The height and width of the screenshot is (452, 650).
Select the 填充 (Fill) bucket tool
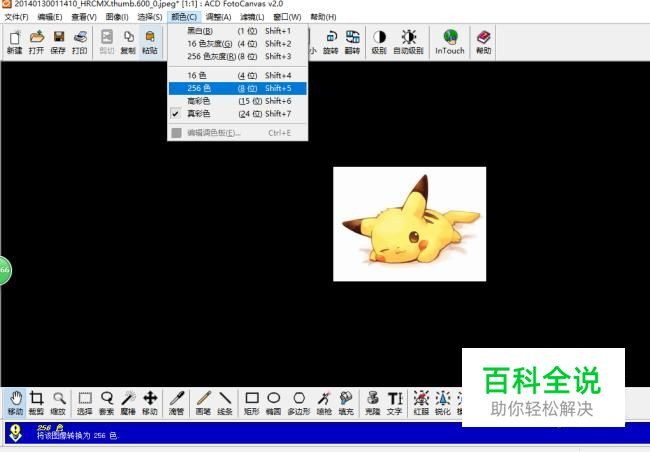tap(346, 403)
